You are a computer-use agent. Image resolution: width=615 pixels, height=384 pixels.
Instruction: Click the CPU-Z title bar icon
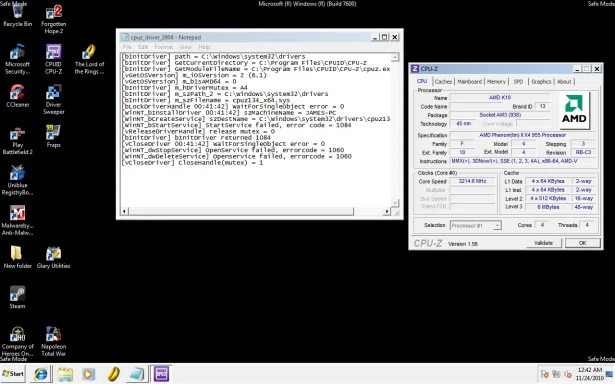[x=415, y=69]
